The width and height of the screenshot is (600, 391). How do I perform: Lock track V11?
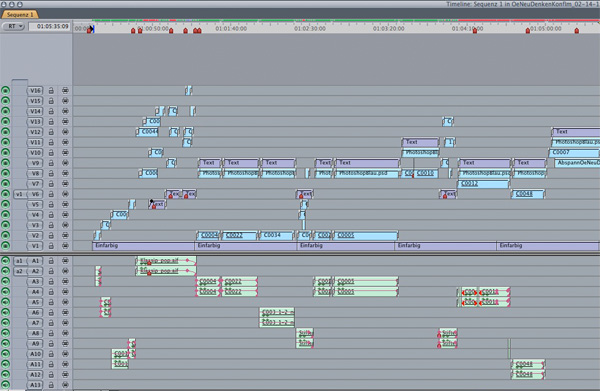click(x=51, y=142)
